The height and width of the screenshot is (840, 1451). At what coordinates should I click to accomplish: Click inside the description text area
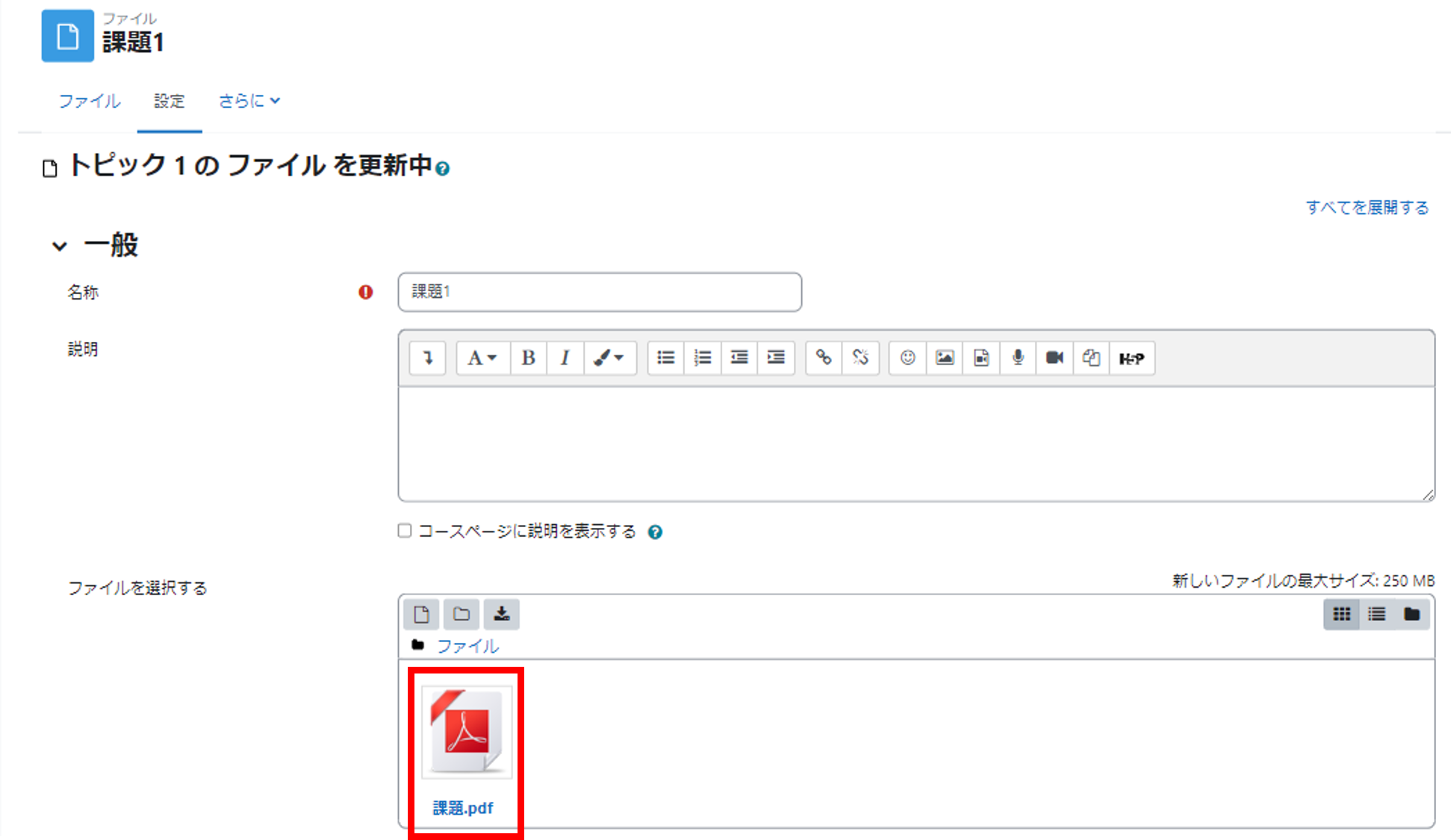point(916,444)
